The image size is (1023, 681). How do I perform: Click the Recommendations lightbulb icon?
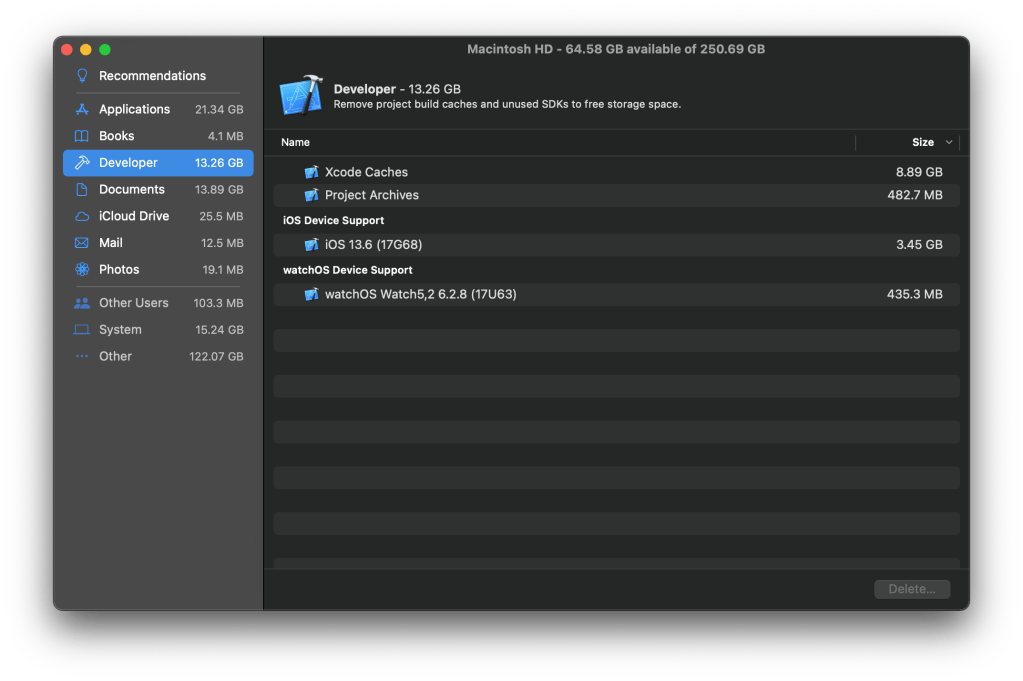click(x=82, y=76)
